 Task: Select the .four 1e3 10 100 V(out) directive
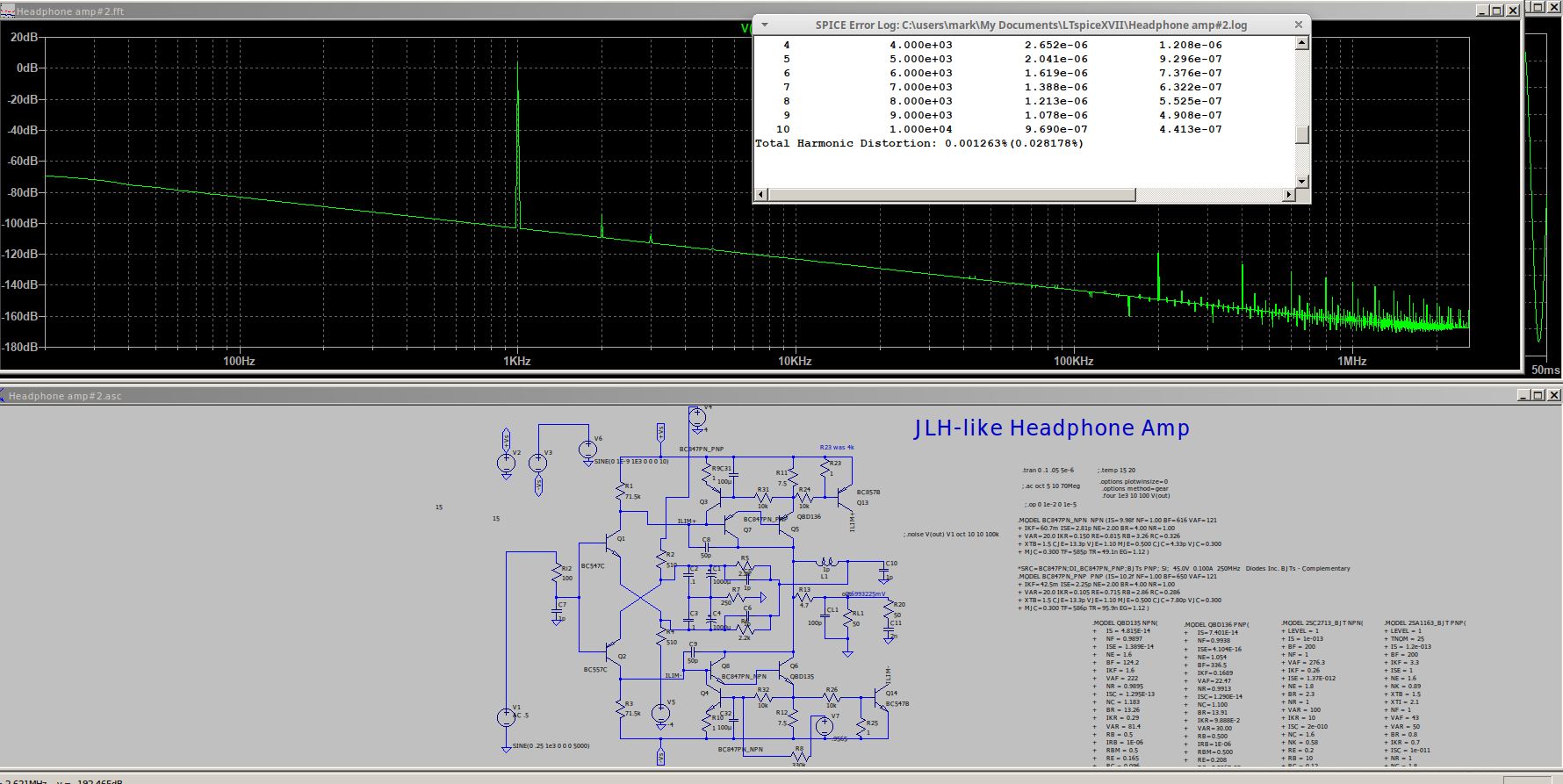point(1136,496)
